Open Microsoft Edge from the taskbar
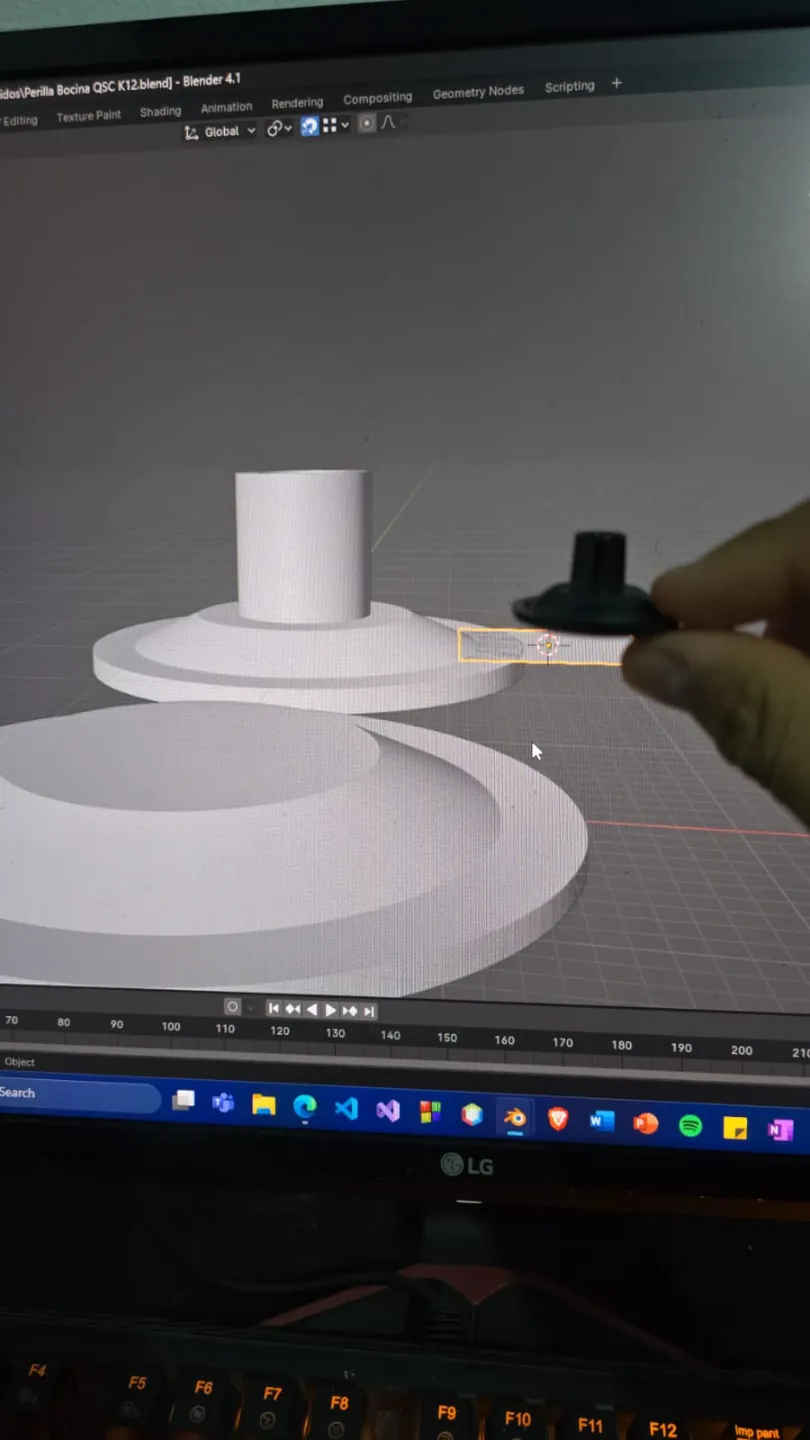The width and height of the screenshot is (810, 1440). 305,1106
